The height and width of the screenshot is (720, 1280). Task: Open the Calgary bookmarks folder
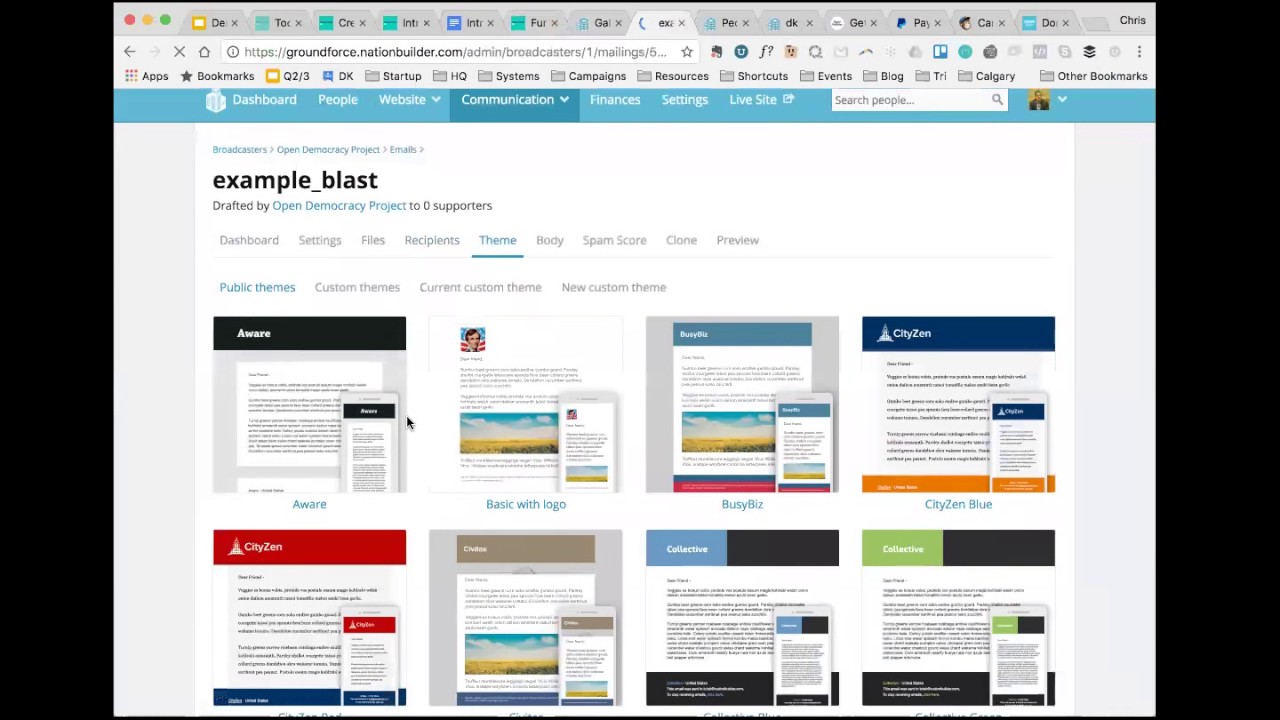(x=986, y=76)
